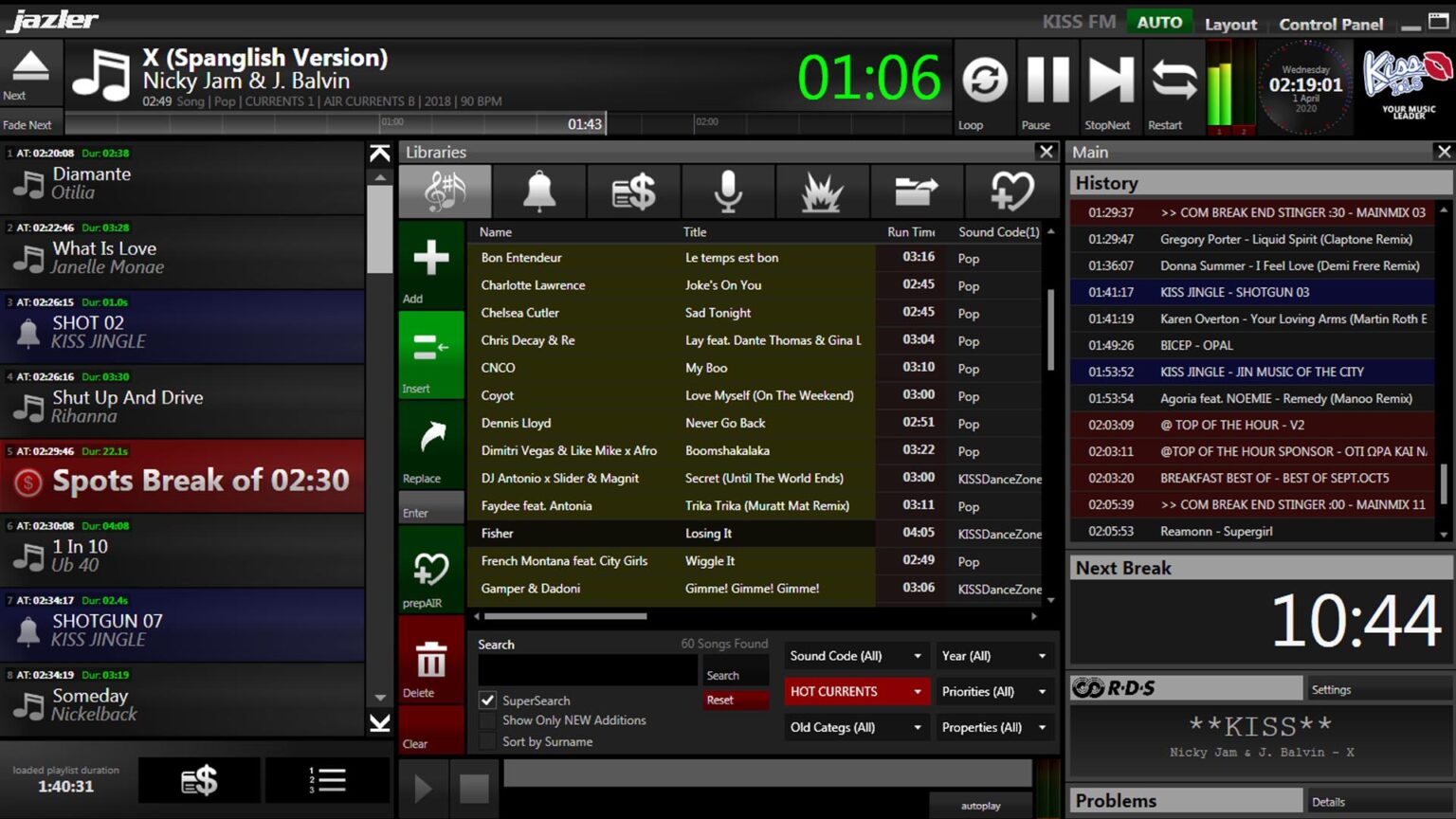Enable Show Only NEW Additions
Image resolution: width=1456 pixels, height=819 pixels.
coord(487,720)
